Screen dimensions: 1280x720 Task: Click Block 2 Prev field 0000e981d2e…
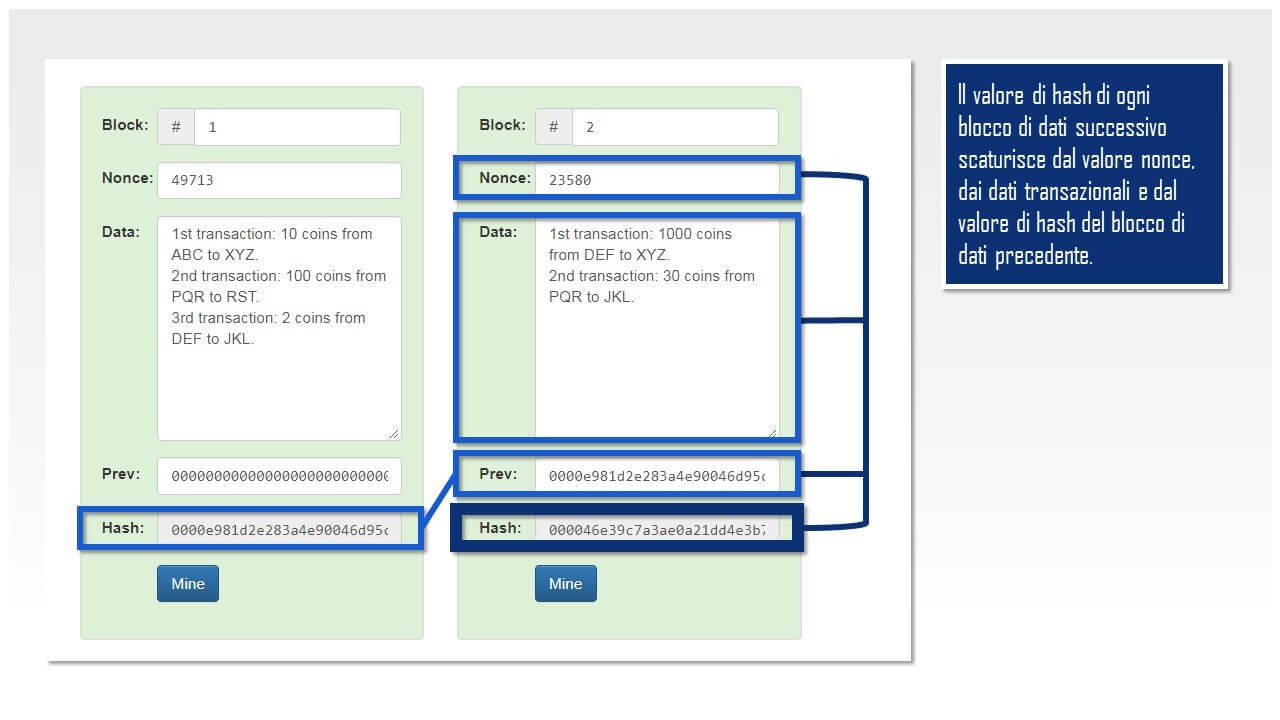pyautogui.click(x=656, y=476)
